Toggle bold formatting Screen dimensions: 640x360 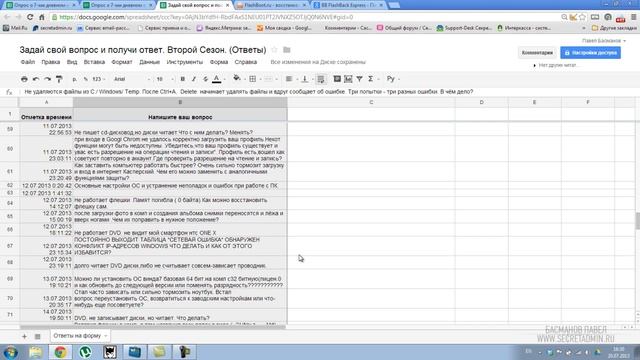182,79
